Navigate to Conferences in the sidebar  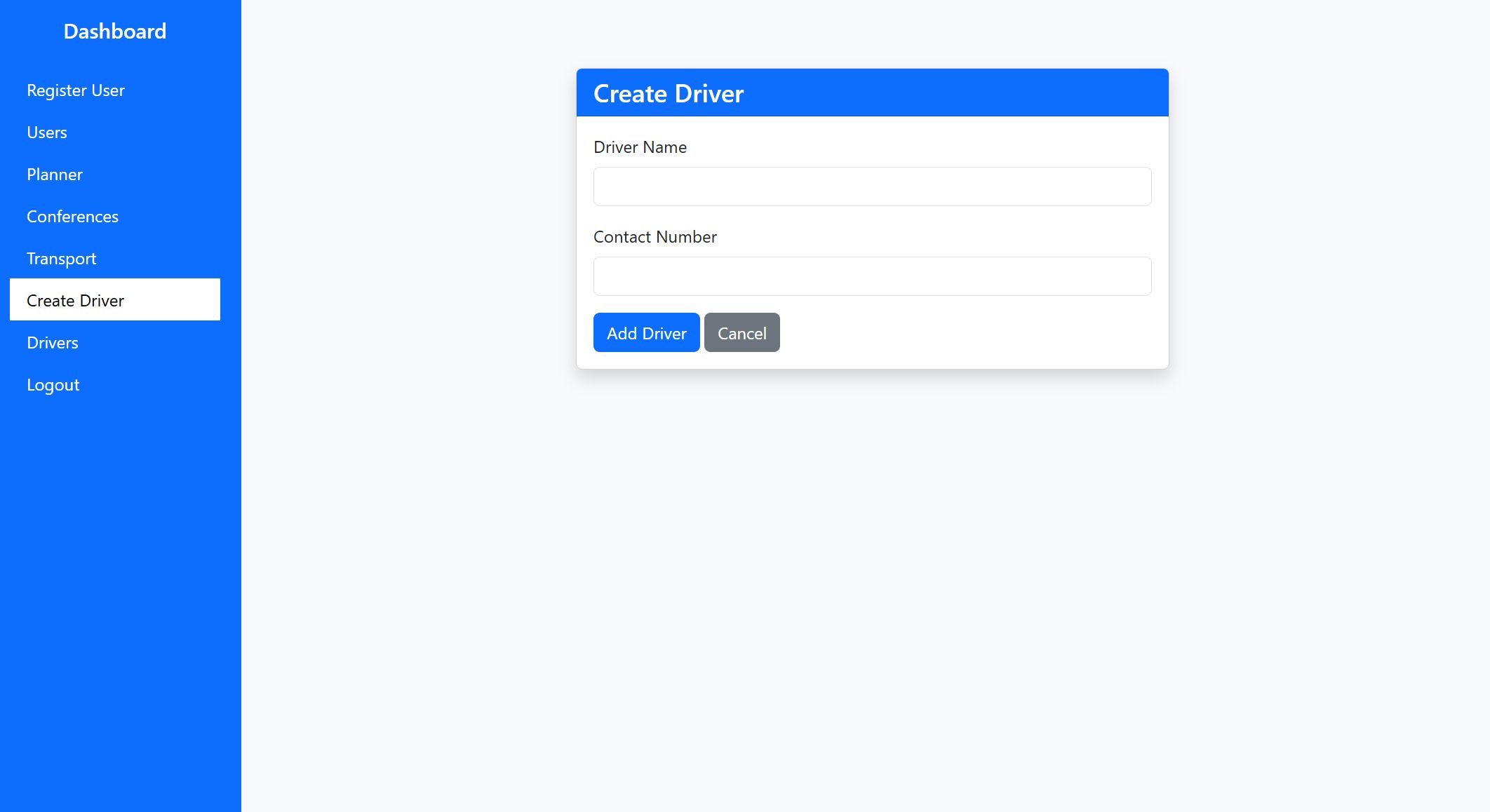[115, 217]
